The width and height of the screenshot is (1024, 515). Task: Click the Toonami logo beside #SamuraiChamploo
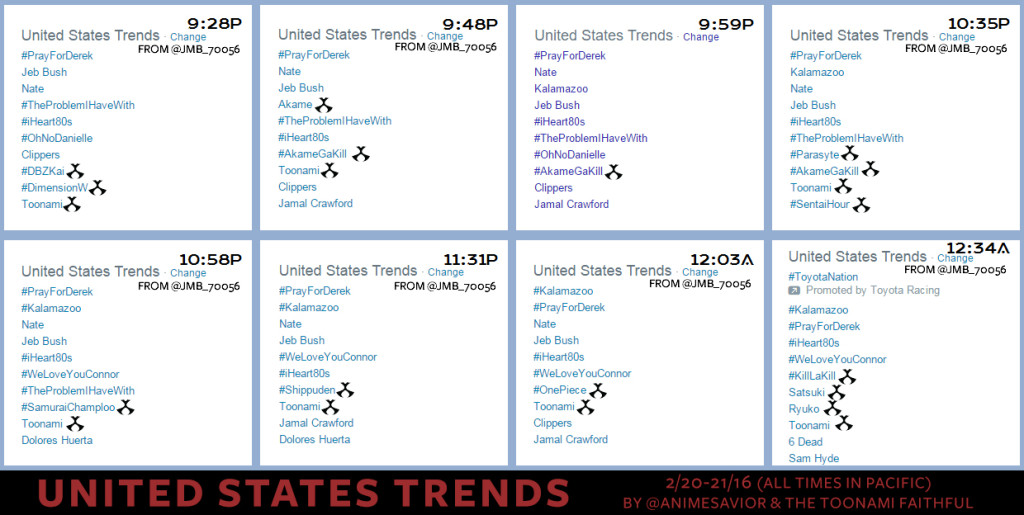125,407
